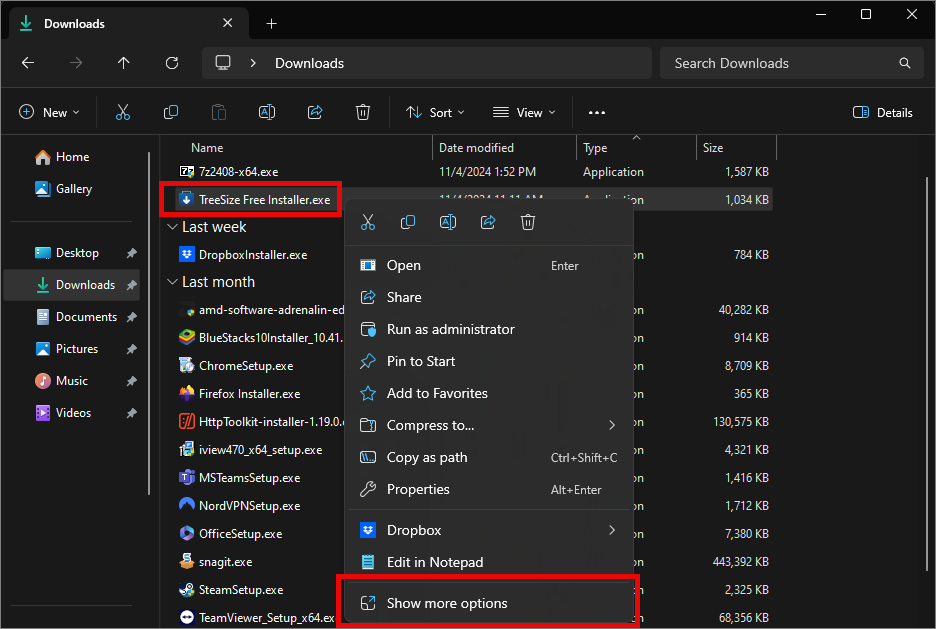
Task: Click the Copy icon in context menu
Action: [x=408, y=222]
